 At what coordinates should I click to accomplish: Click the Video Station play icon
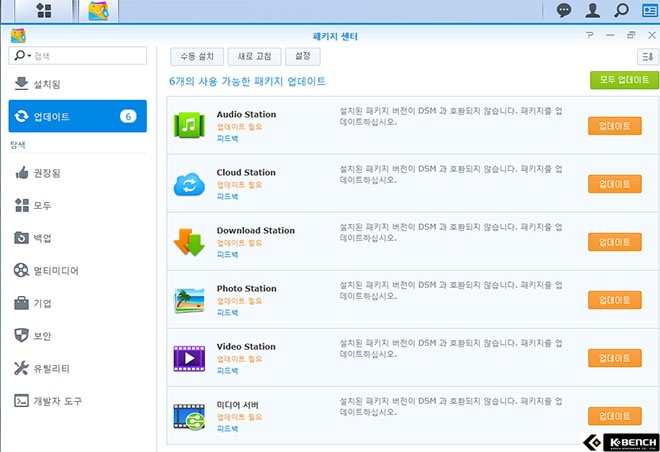(x=189, y=358)
